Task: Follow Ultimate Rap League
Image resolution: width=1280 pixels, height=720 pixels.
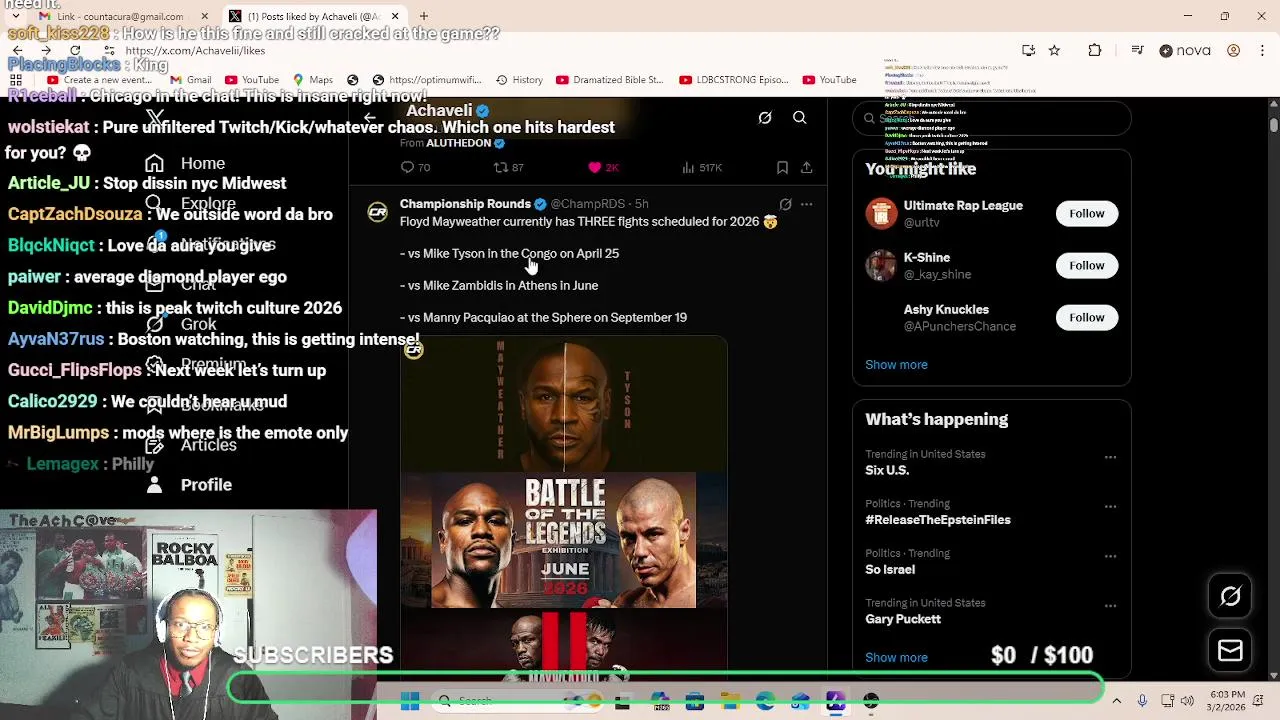Action: pyautogui.click(x=1086, y=214)
